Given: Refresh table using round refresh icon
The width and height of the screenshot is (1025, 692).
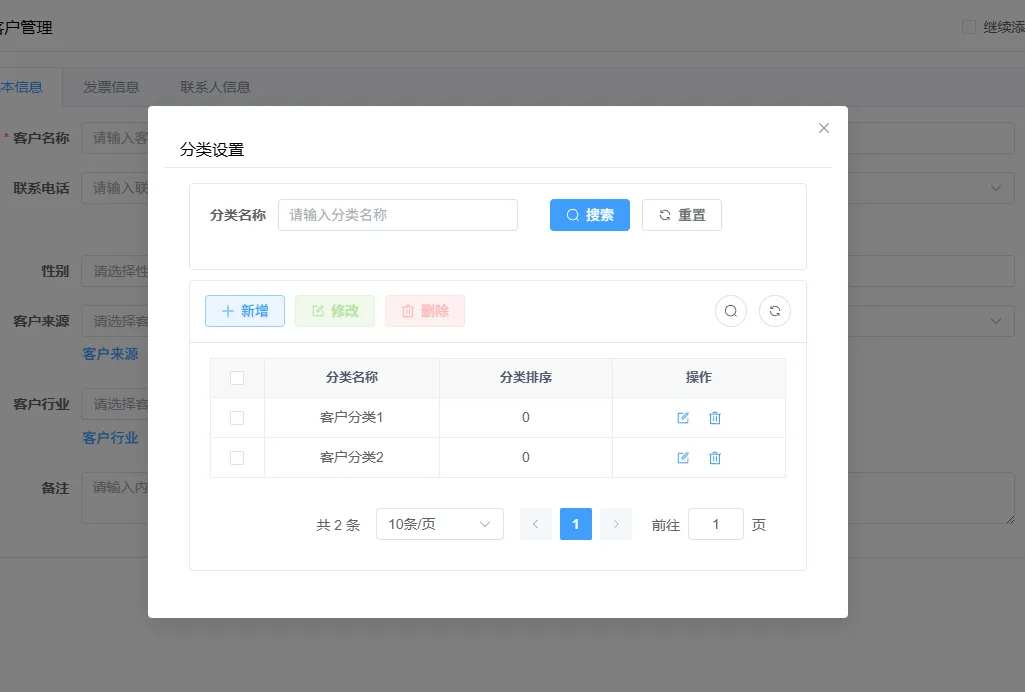Looking at the screenshot, I should click(x=775, y=311).
